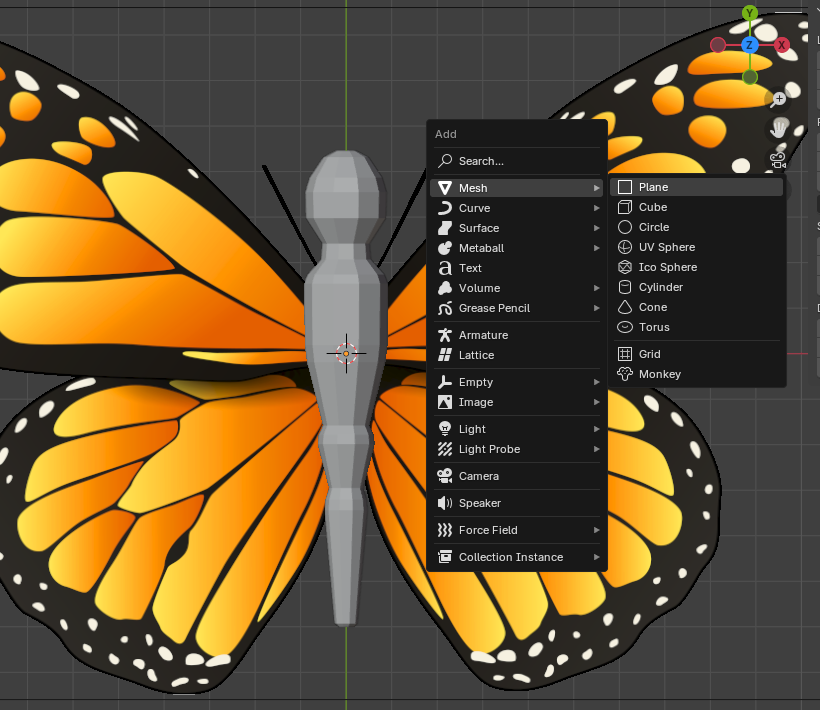
Task: Click the Empty axes icon
Action: (x=445, y=382)
